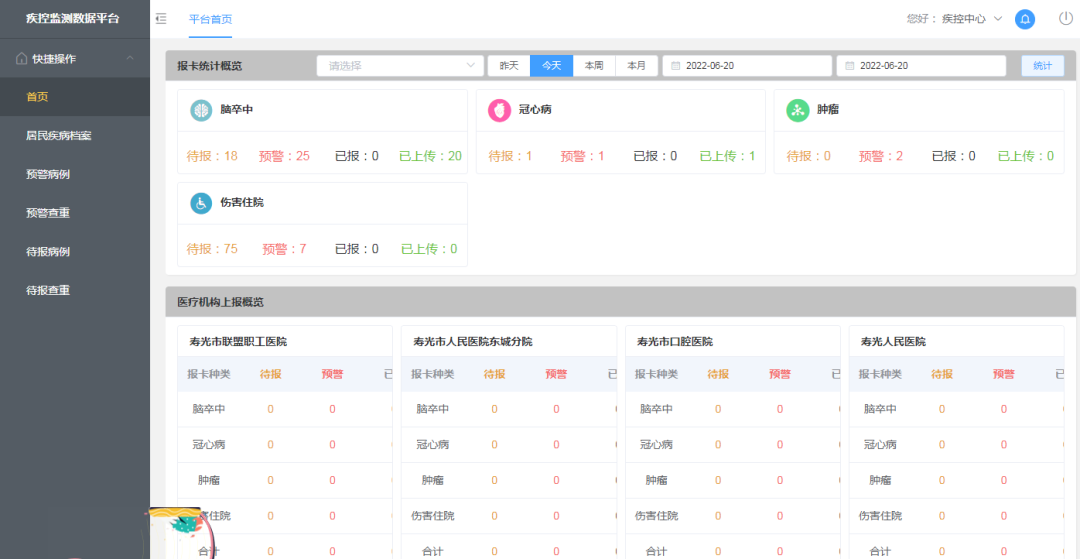Viewport: 1080px width, 559px height.
Task: Collapse the 快捷操作 menu section
Action: pos(130,59)
